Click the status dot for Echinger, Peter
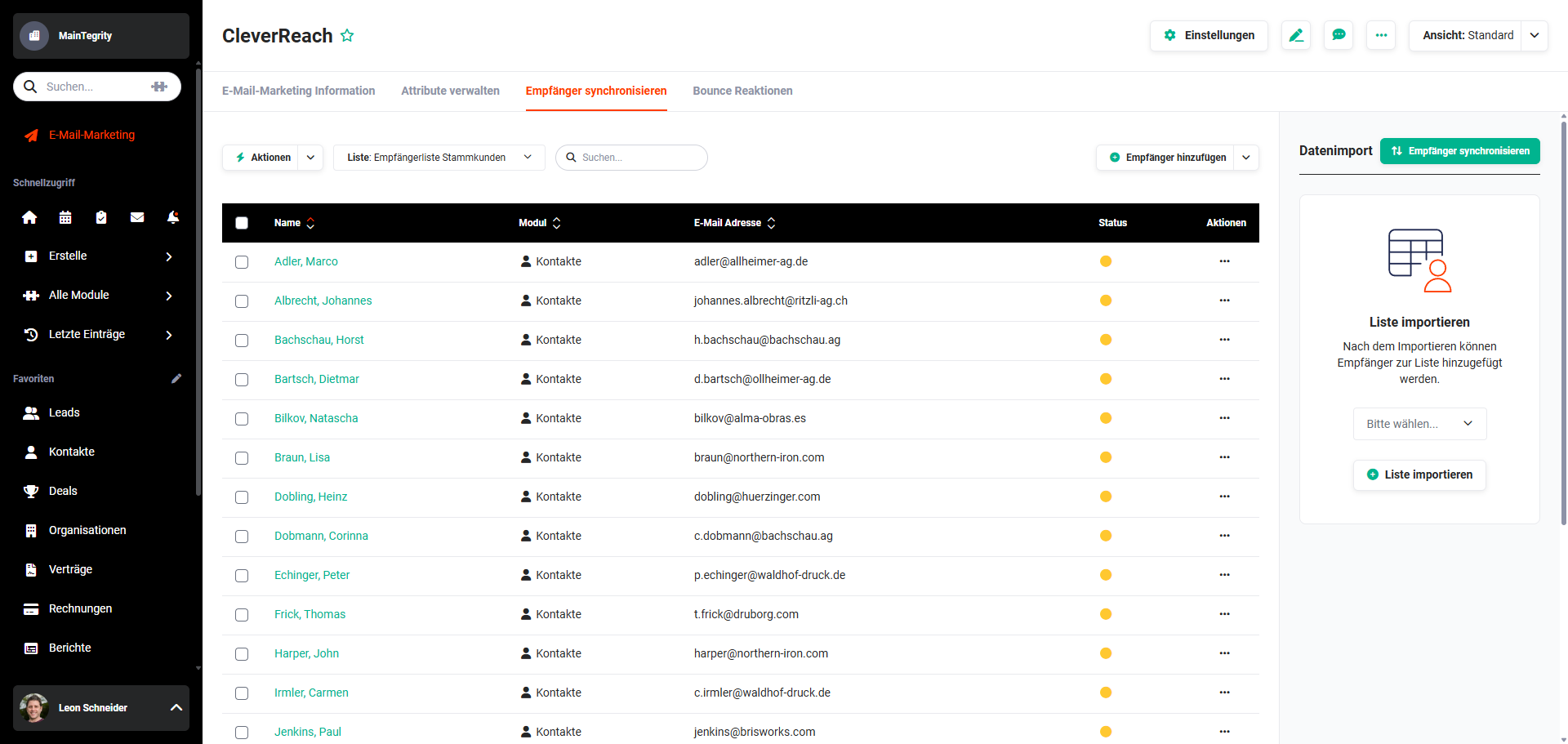 coord(1106,575)
